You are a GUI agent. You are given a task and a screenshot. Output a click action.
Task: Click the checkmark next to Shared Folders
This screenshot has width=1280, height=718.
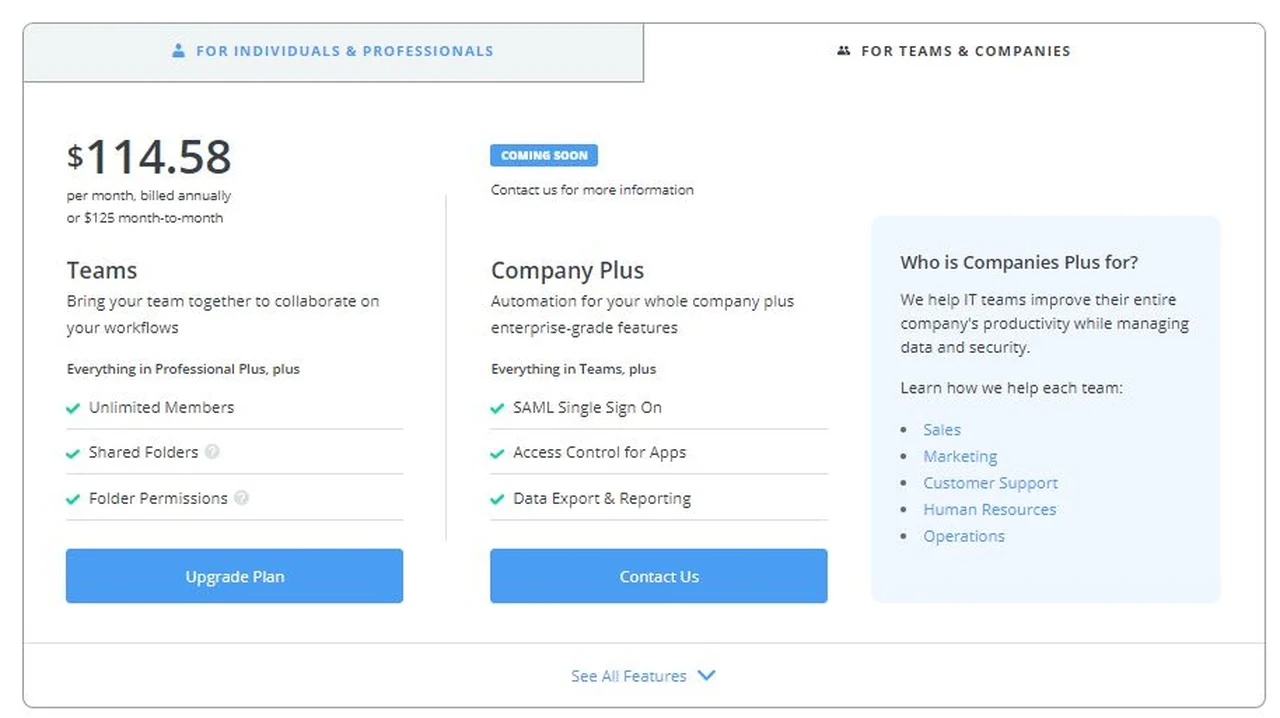(x=73, y=452)
